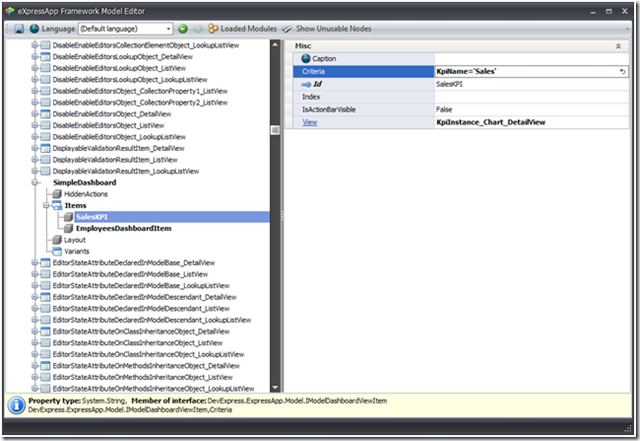Collapse the SimpleDashboard node
Image resolution: width=640 pixels, height=441 pixels.
pos(35,183)
